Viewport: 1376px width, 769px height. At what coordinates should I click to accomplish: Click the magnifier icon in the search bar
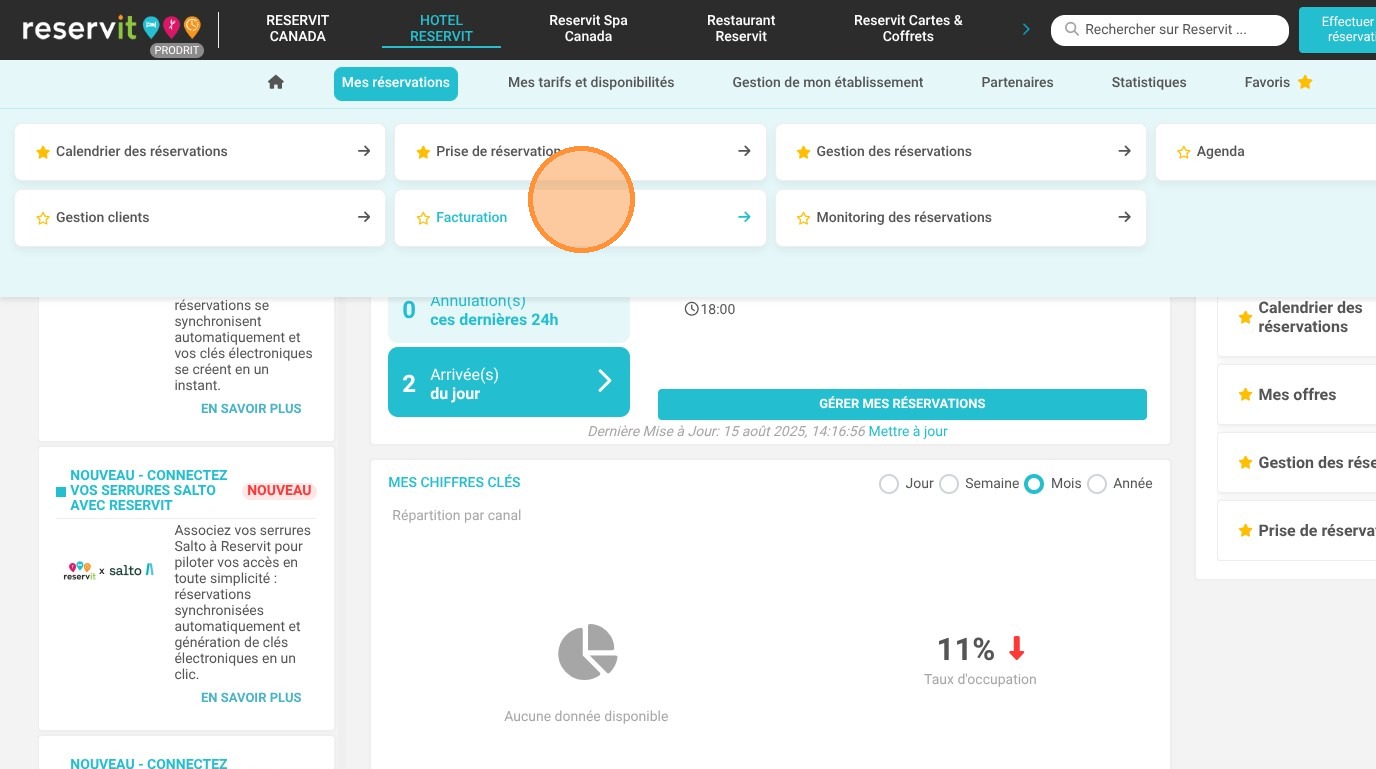[x=1071, y=30]
